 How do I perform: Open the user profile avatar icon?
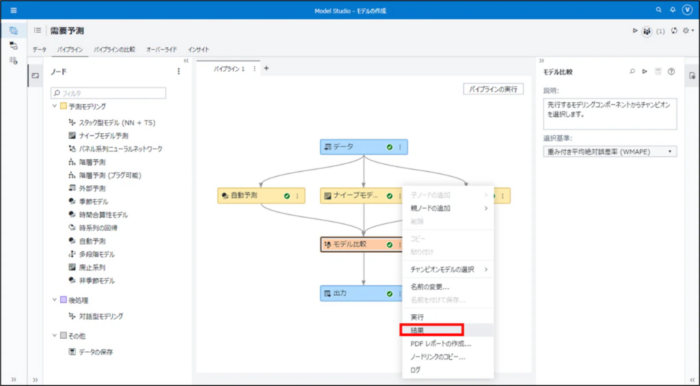click(x=688, y=10)
